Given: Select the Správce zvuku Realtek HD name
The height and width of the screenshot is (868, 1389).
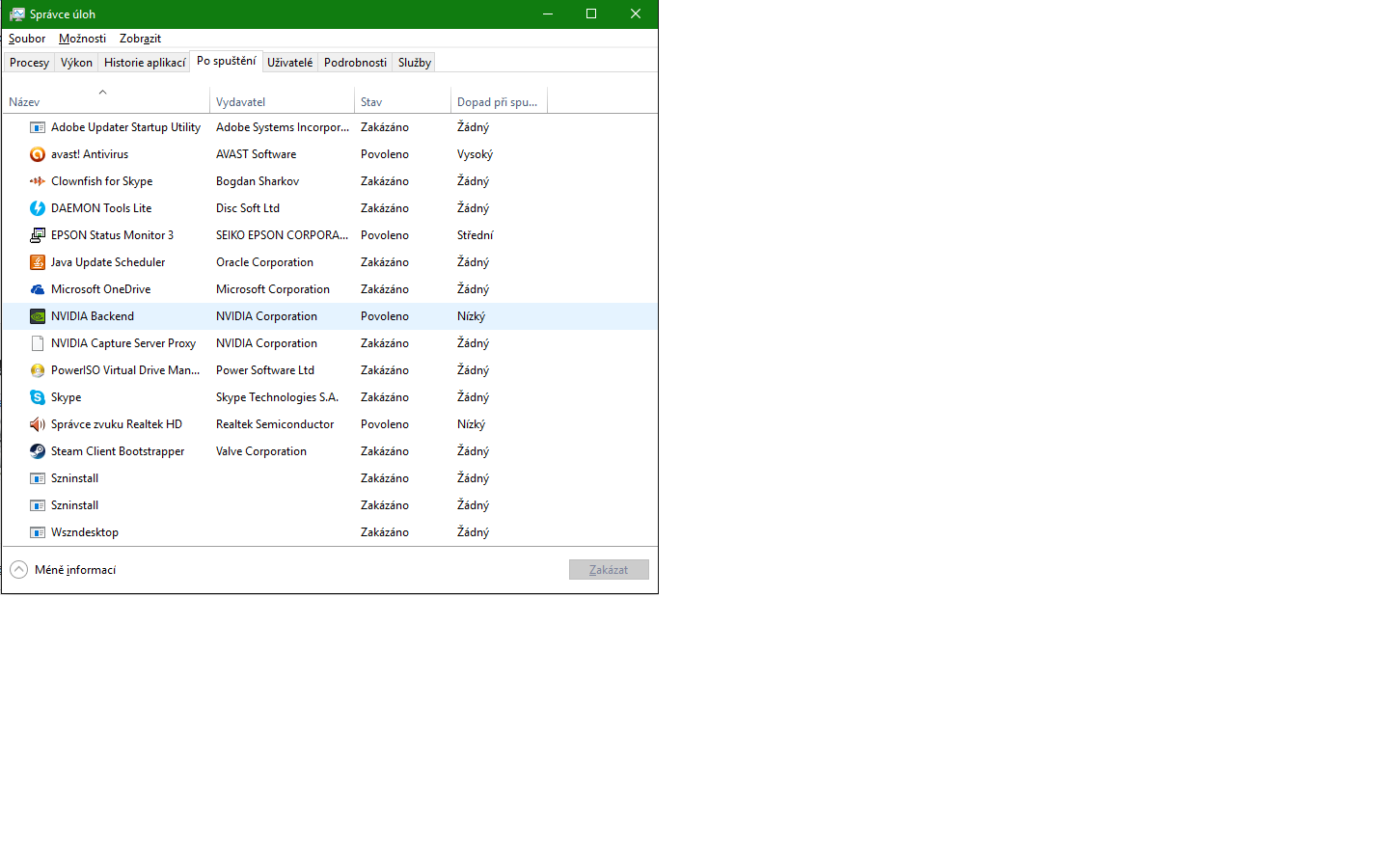Looking at the screenshot, I should 117,424.
